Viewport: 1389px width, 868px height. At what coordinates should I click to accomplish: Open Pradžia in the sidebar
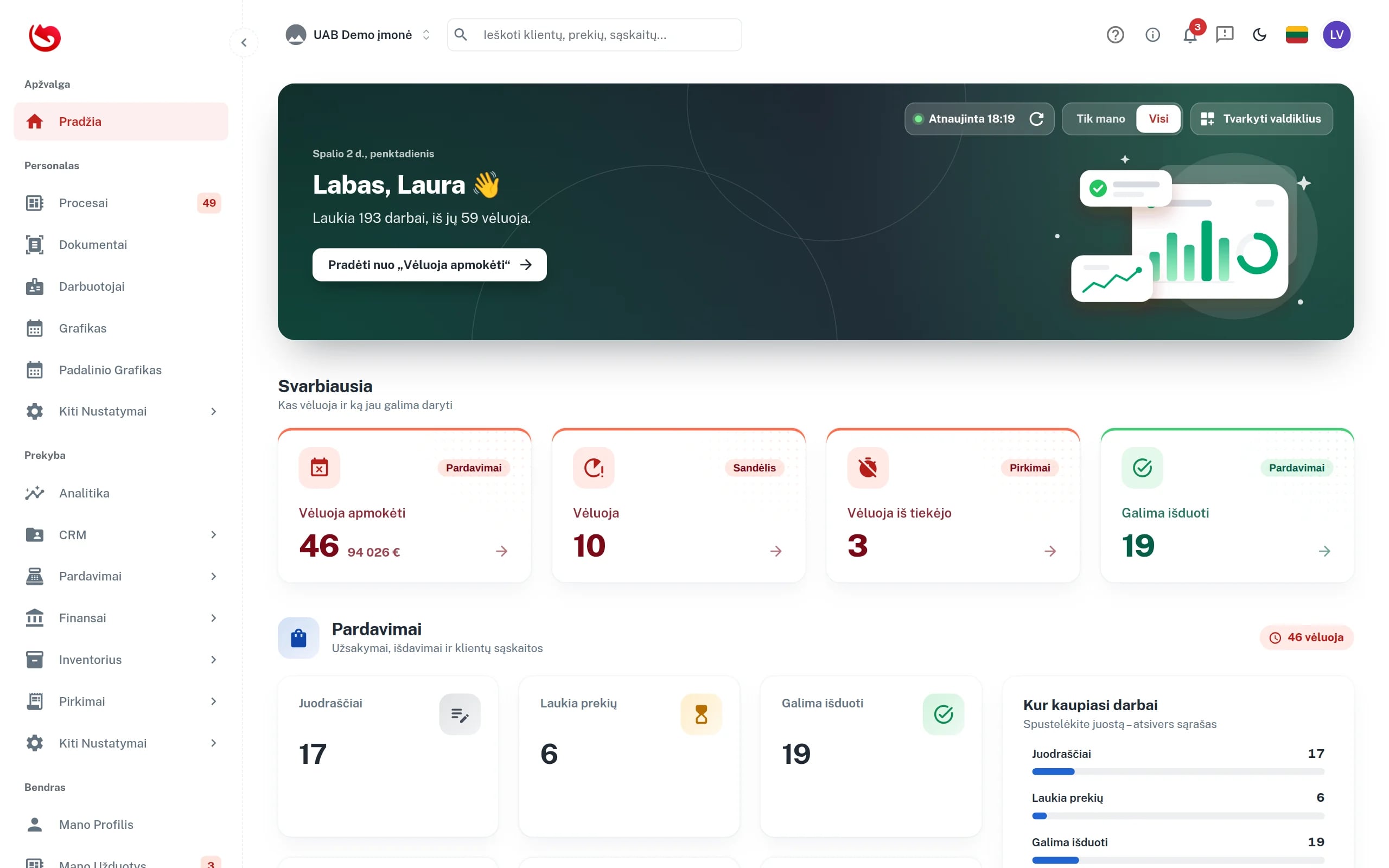(x=121, y=122)
